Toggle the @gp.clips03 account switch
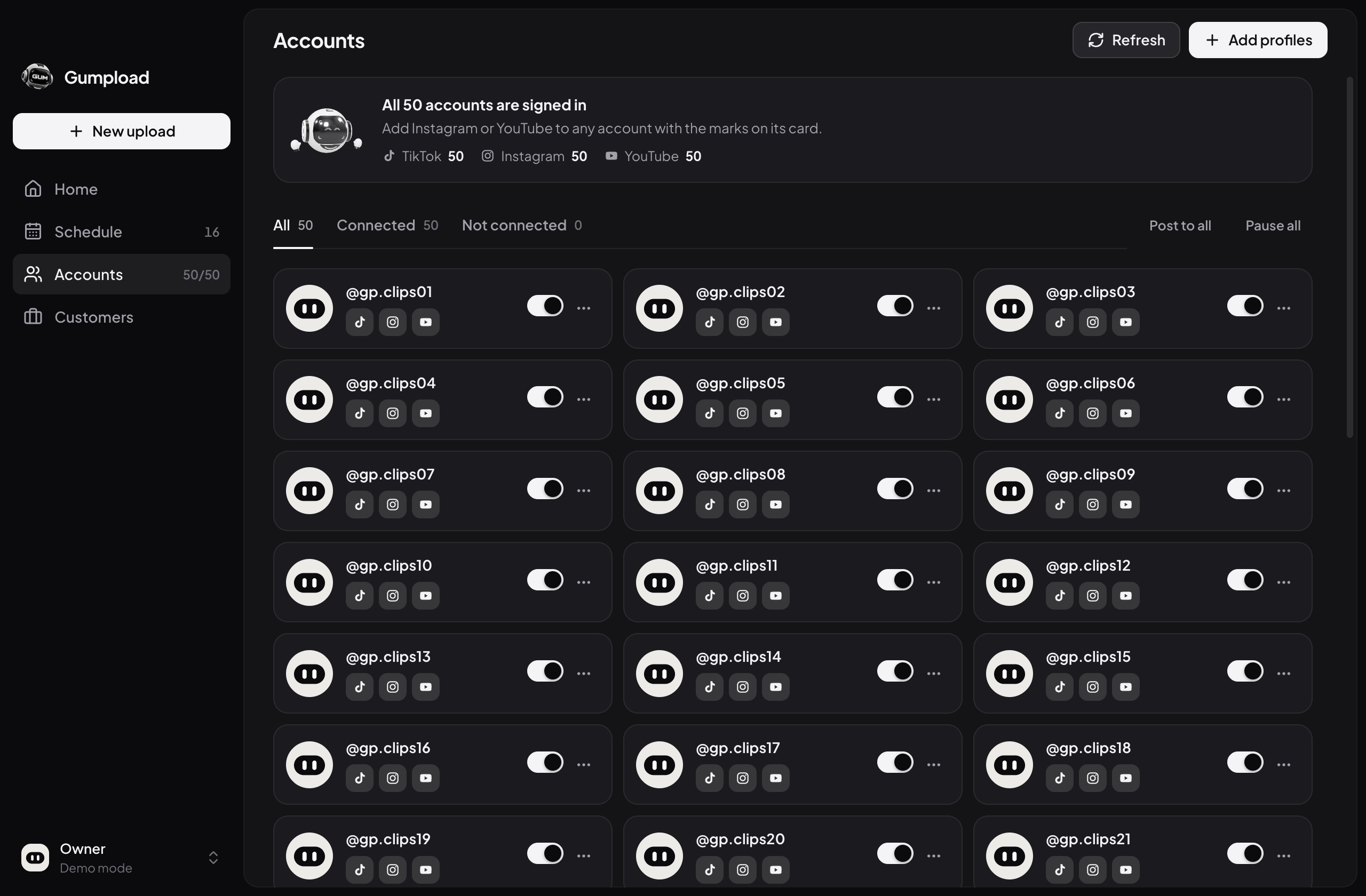This screenshot has height=896, width=1366. coord(1245,306)
